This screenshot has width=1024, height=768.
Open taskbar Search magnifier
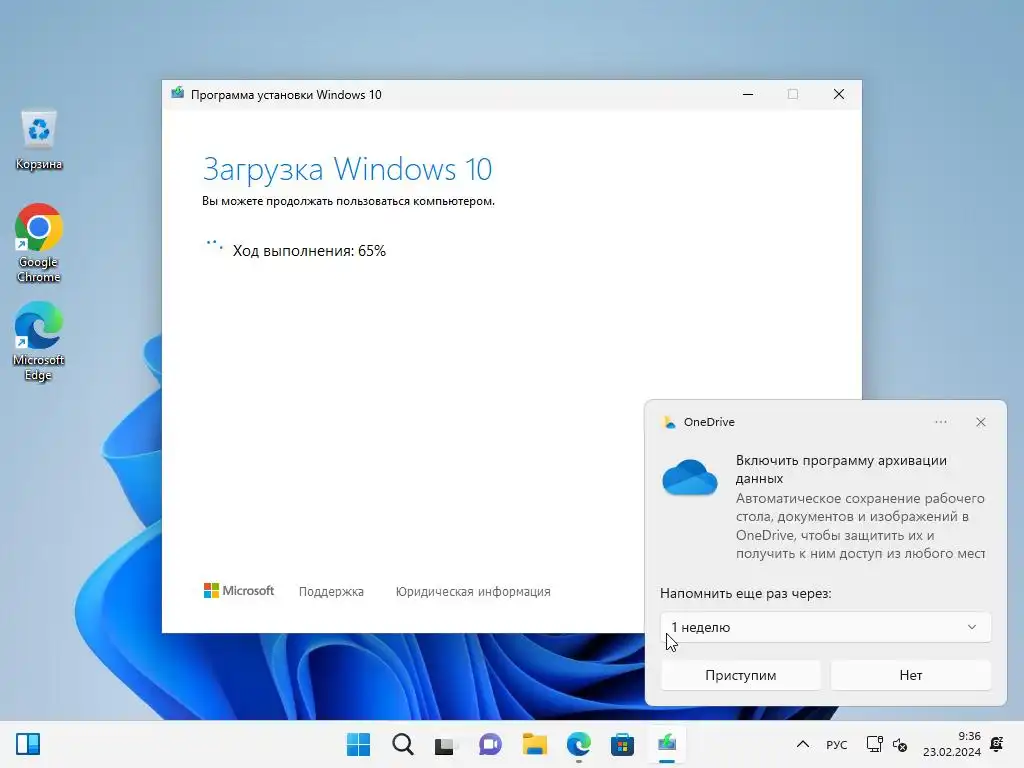[402, 744]
